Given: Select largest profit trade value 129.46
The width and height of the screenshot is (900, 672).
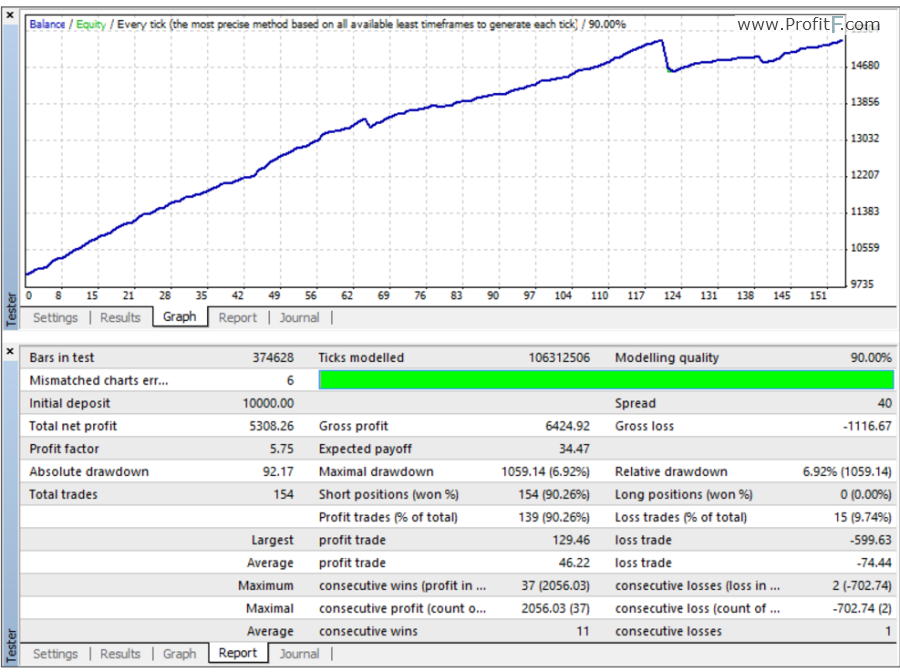Looking at the screenshot, I should click(571, 540).
